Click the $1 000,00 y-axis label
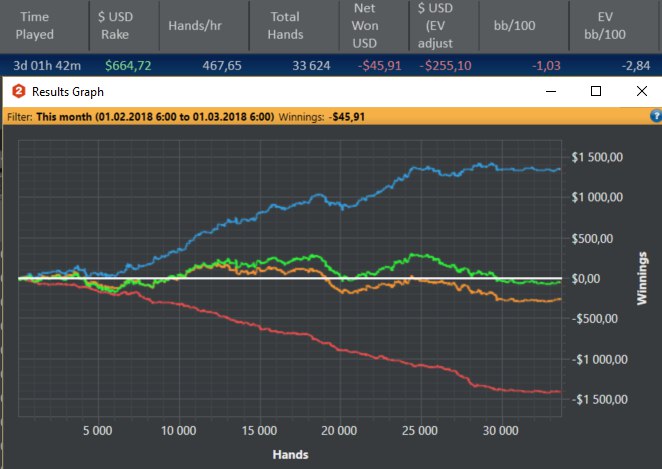The image size is (662, 469). [597, 197]
